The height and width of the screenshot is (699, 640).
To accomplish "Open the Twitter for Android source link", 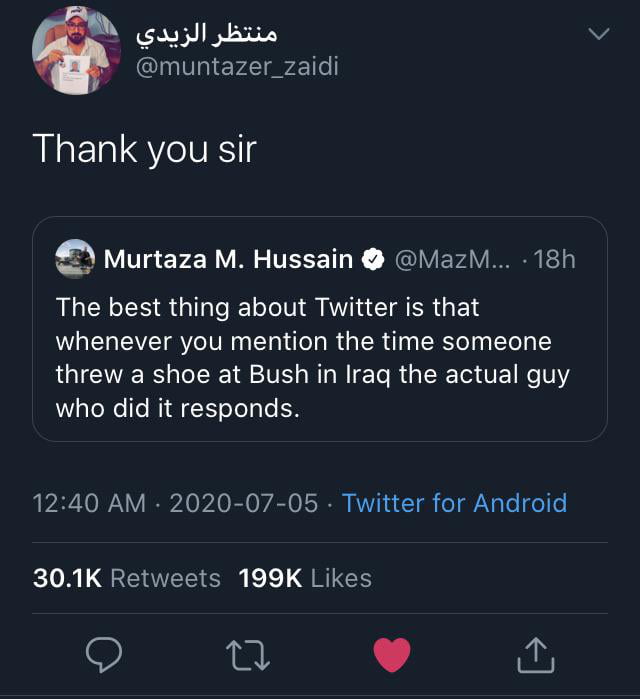I will pos(454,502).
